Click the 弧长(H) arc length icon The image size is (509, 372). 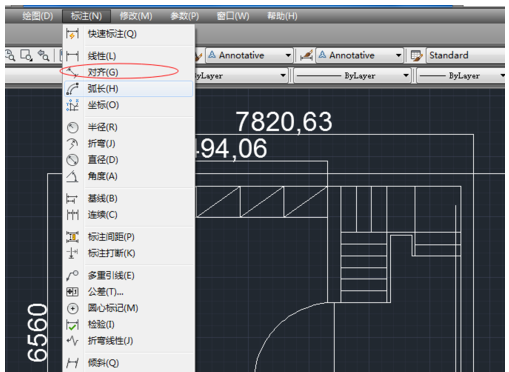click(x=72, y=89)
